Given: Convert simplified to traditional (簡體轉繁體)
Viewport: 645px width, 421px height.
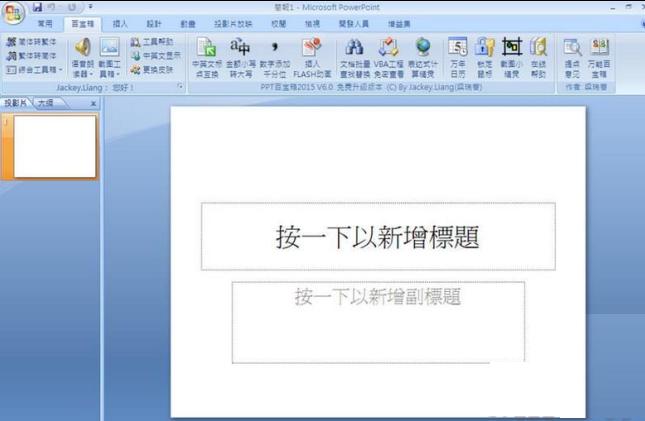Looking at the screenshot, I should (32, 42).
